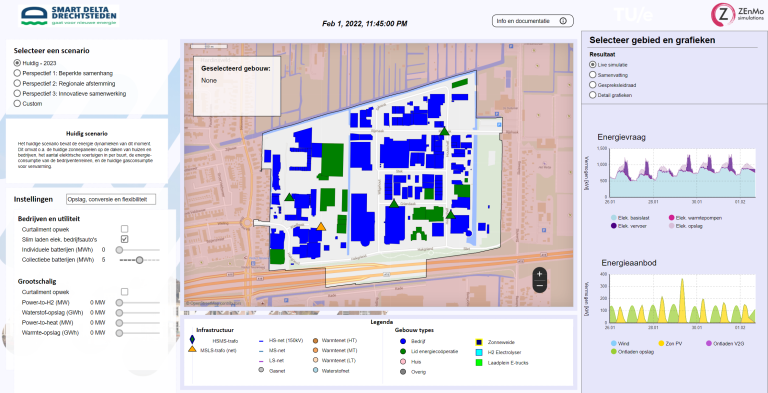Enable Curtailment opwek under Bedrijven en utiliteit
Viewport: 768px width, 393px height.
(124, 229)
